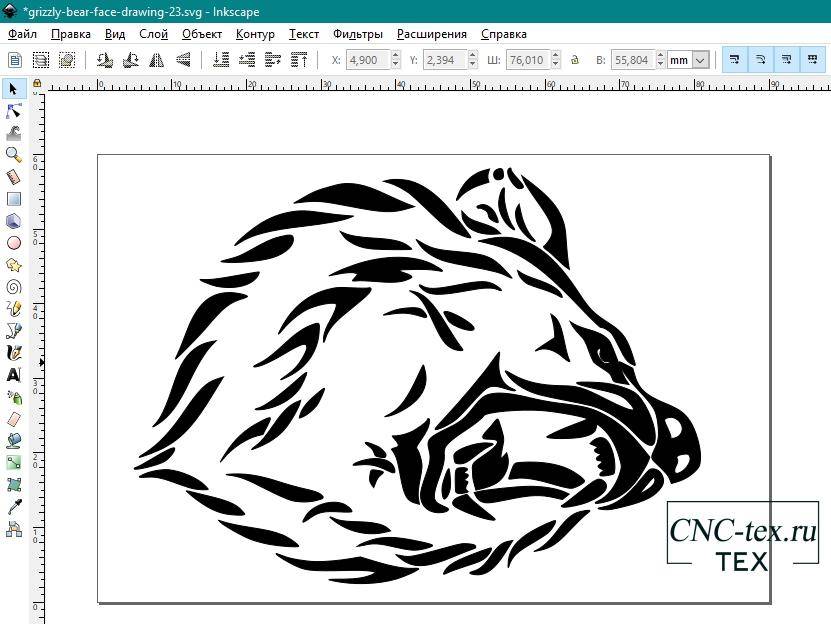
Task: Select the Zoom magnifier tool
Action: pyautogui.click(x=14, y=154)
